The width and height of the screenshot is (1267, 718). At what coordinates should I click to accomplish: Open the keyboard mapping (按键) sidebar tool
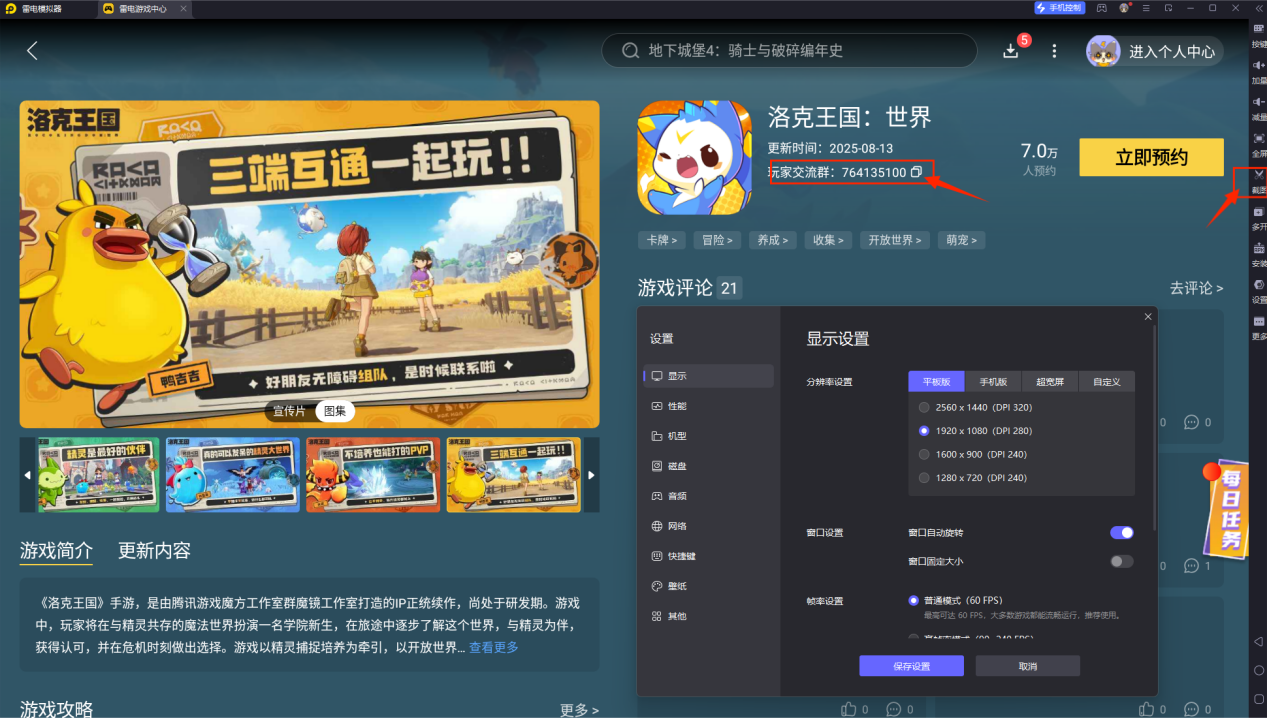[x=1259, y=29]
